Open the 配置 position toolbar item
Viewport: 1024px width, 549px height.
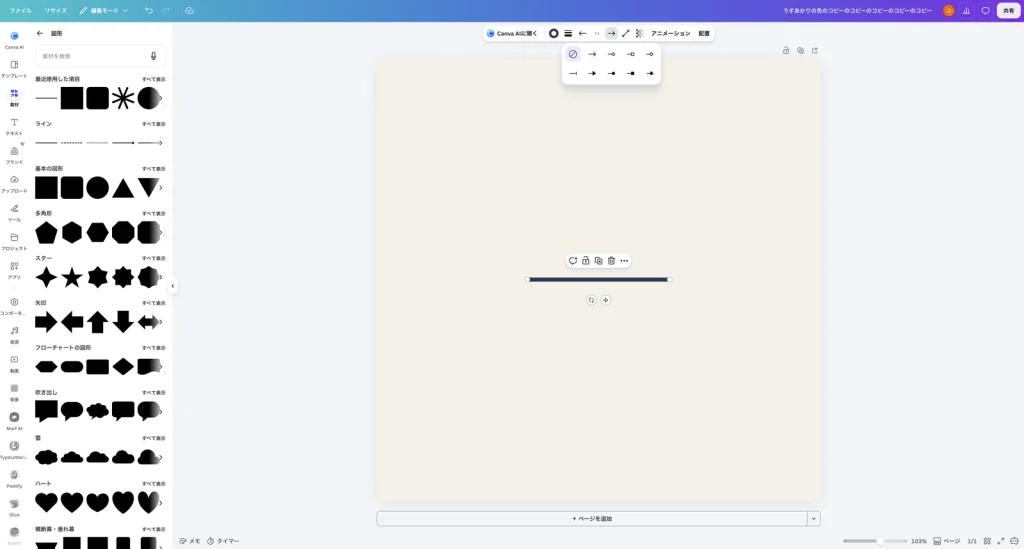pyautogui.click(x=704, y=33)
